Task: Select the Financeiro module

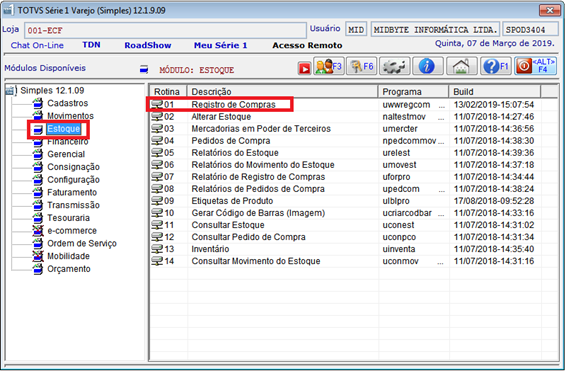Action: pos(68,141)
